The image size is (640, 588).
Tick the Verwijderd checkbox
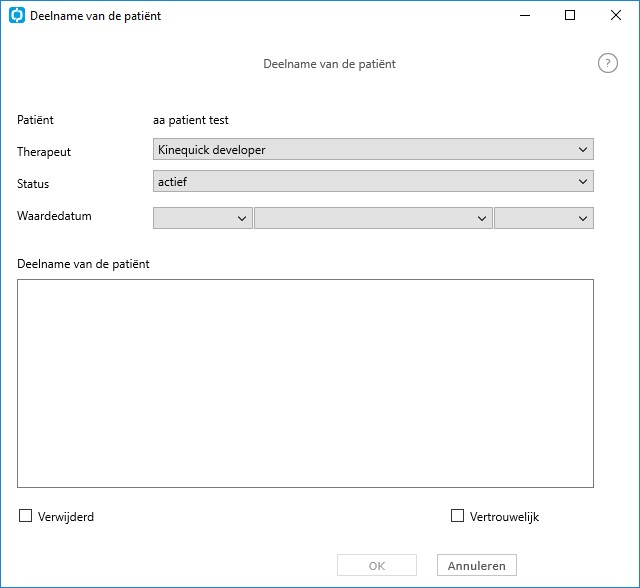tap(25, 516)
